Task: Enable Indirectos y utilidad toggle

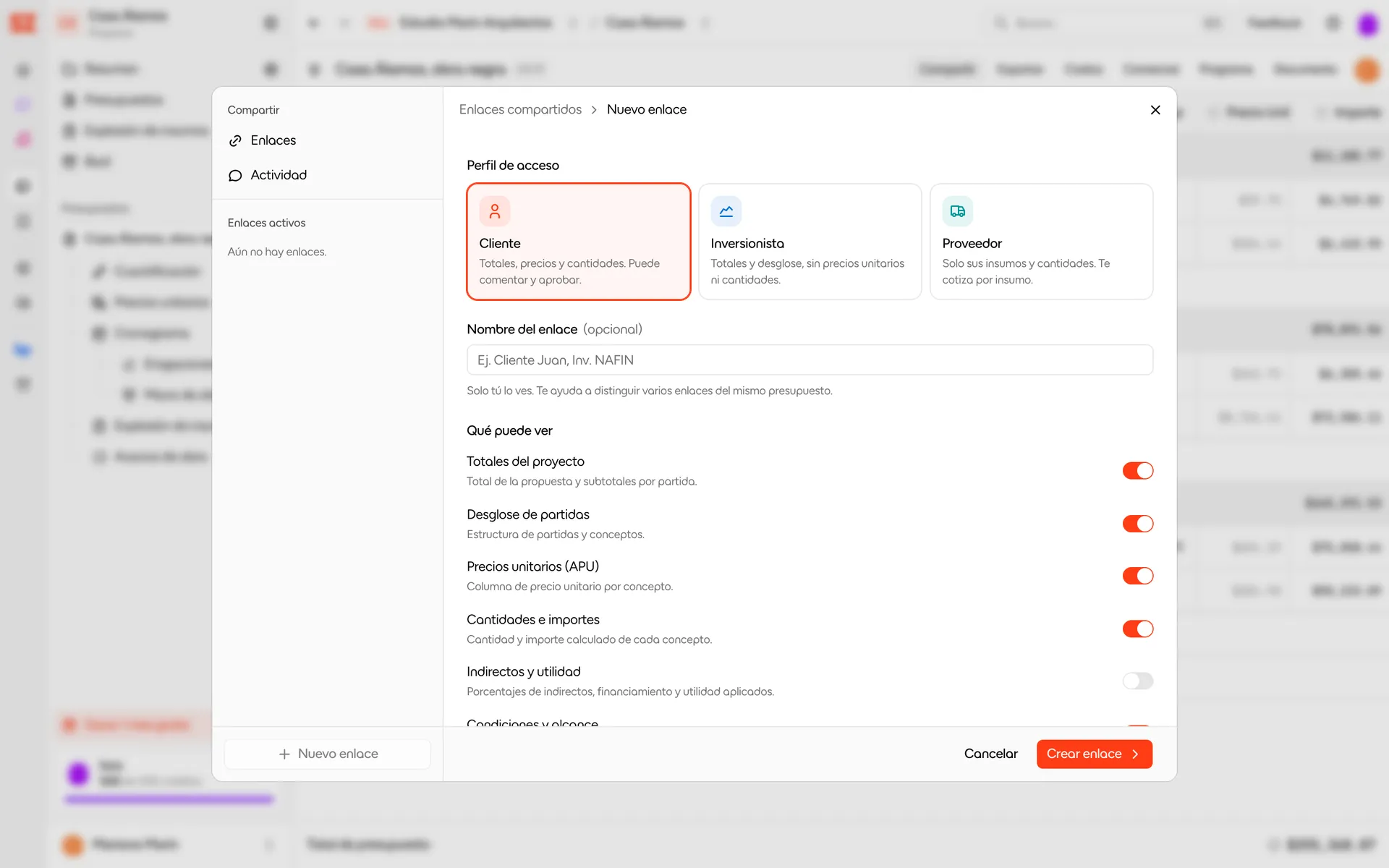Action: coord(1138,681)
